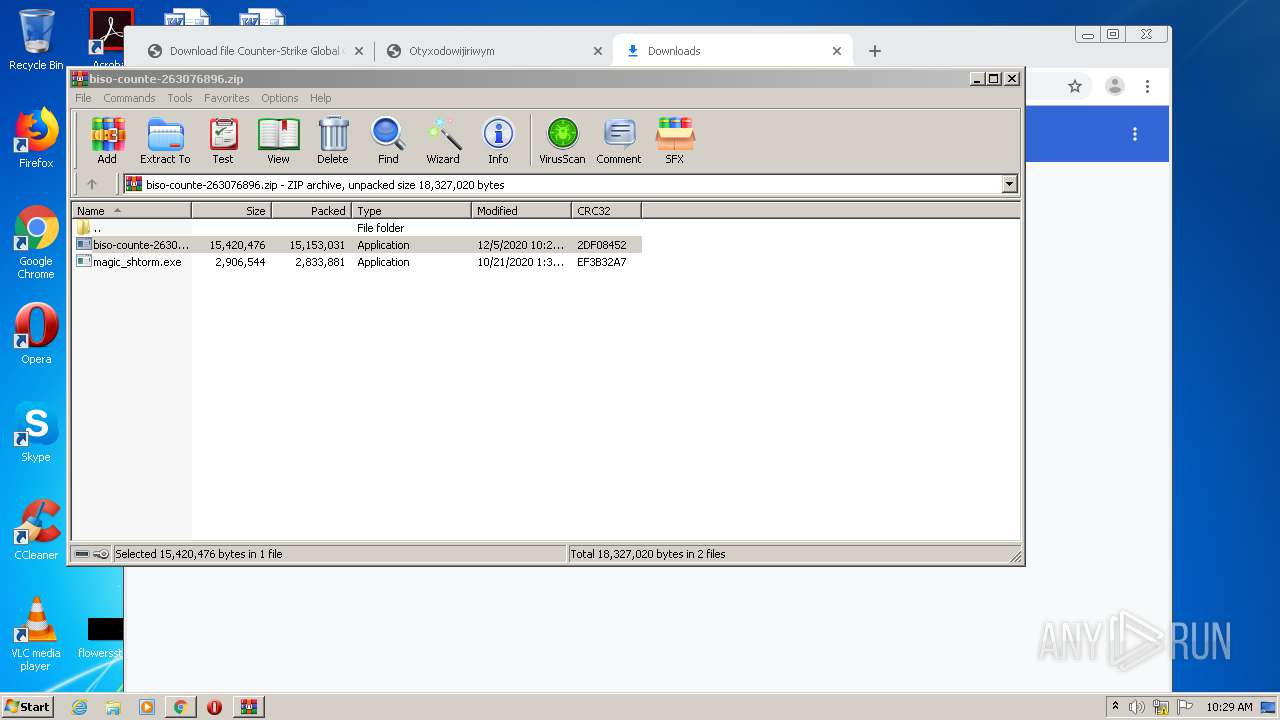Go up one folder with the arrow icon
Image resolution: width=1280 pixels, height=720 pixels.
pos(92,184)
